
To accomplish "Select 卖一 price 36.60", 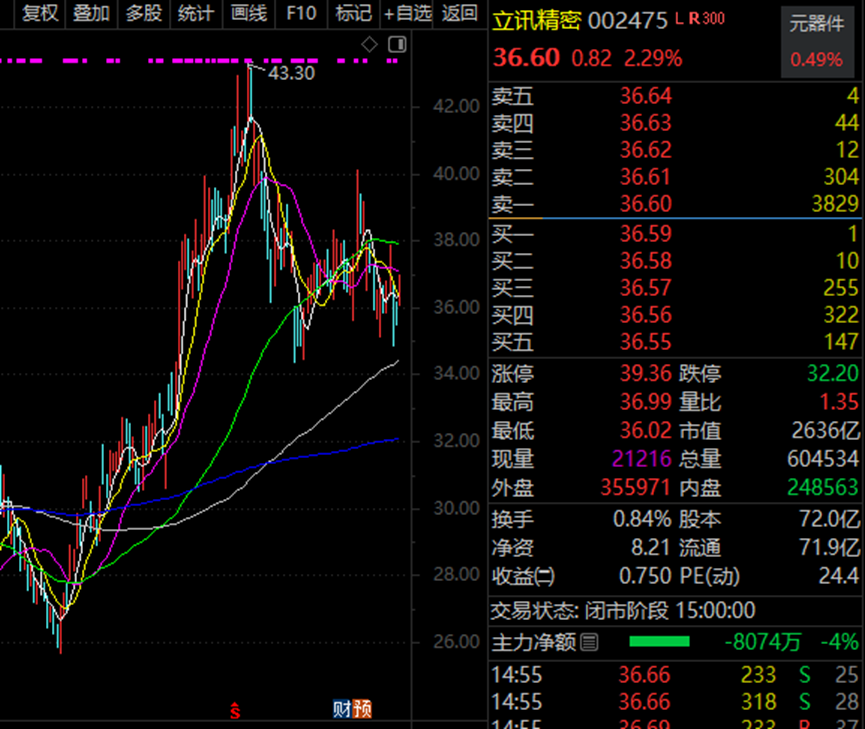I will pyautogui.click(x=645, y=204).
